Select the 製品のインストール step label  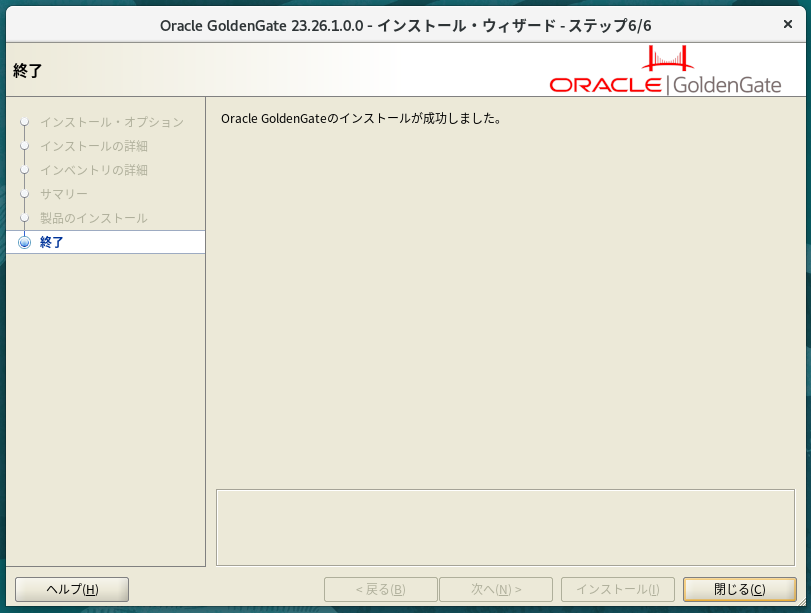point(94,218)
